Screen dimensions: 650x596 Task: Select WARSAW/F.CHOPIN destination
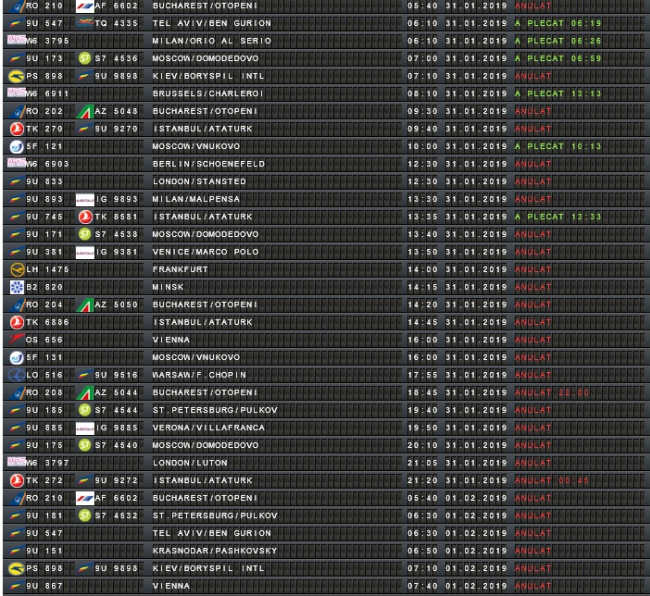[199, 375]
